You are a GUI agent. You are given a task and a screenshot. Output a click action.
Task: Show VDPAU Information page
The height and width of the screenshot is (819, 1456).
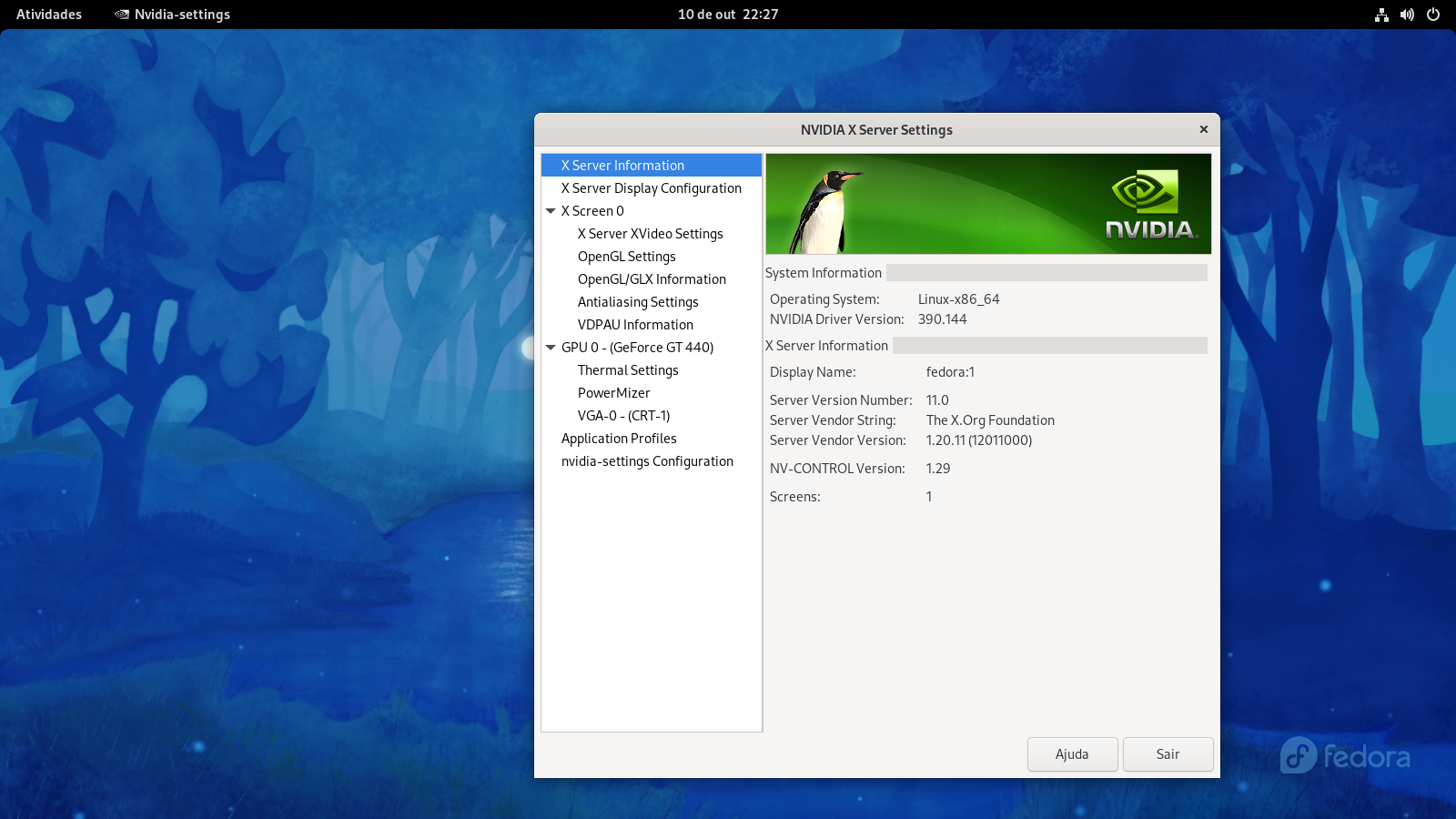pyautogui.click(x=635, y=325)
